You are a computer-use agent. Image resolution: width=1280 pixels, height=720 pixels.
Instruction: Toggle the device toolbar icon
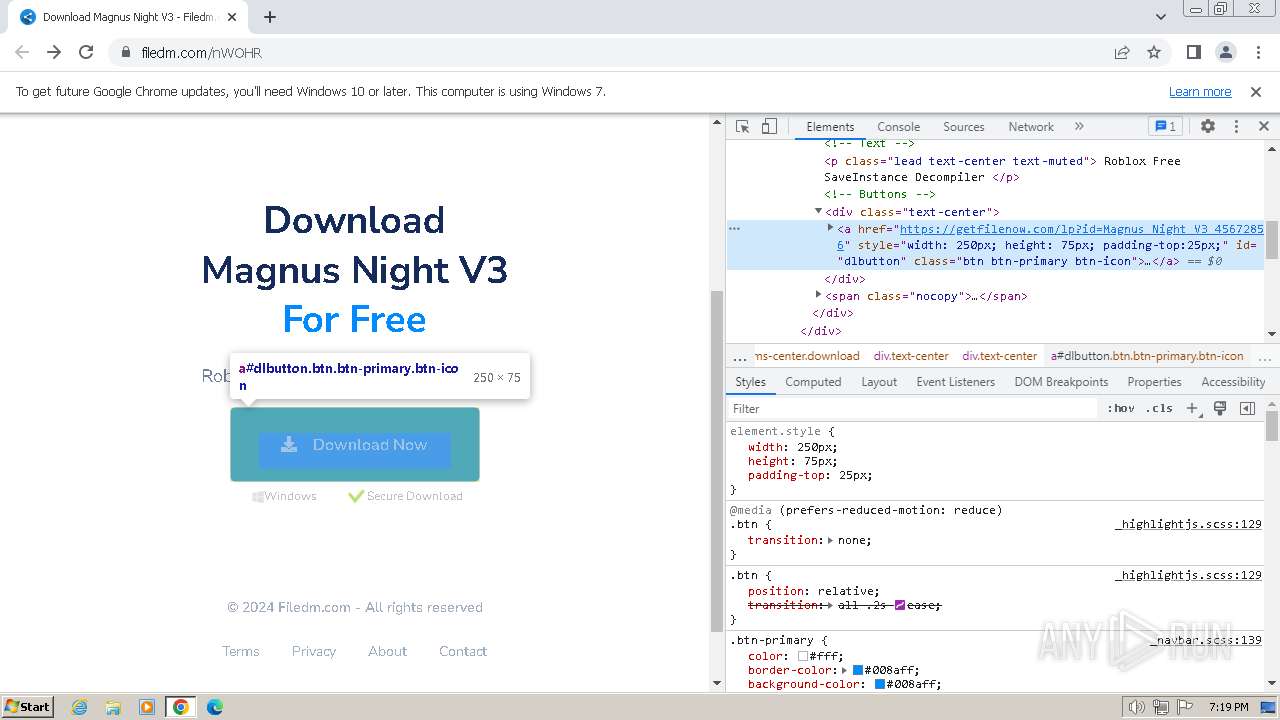[x=769, y=127]
